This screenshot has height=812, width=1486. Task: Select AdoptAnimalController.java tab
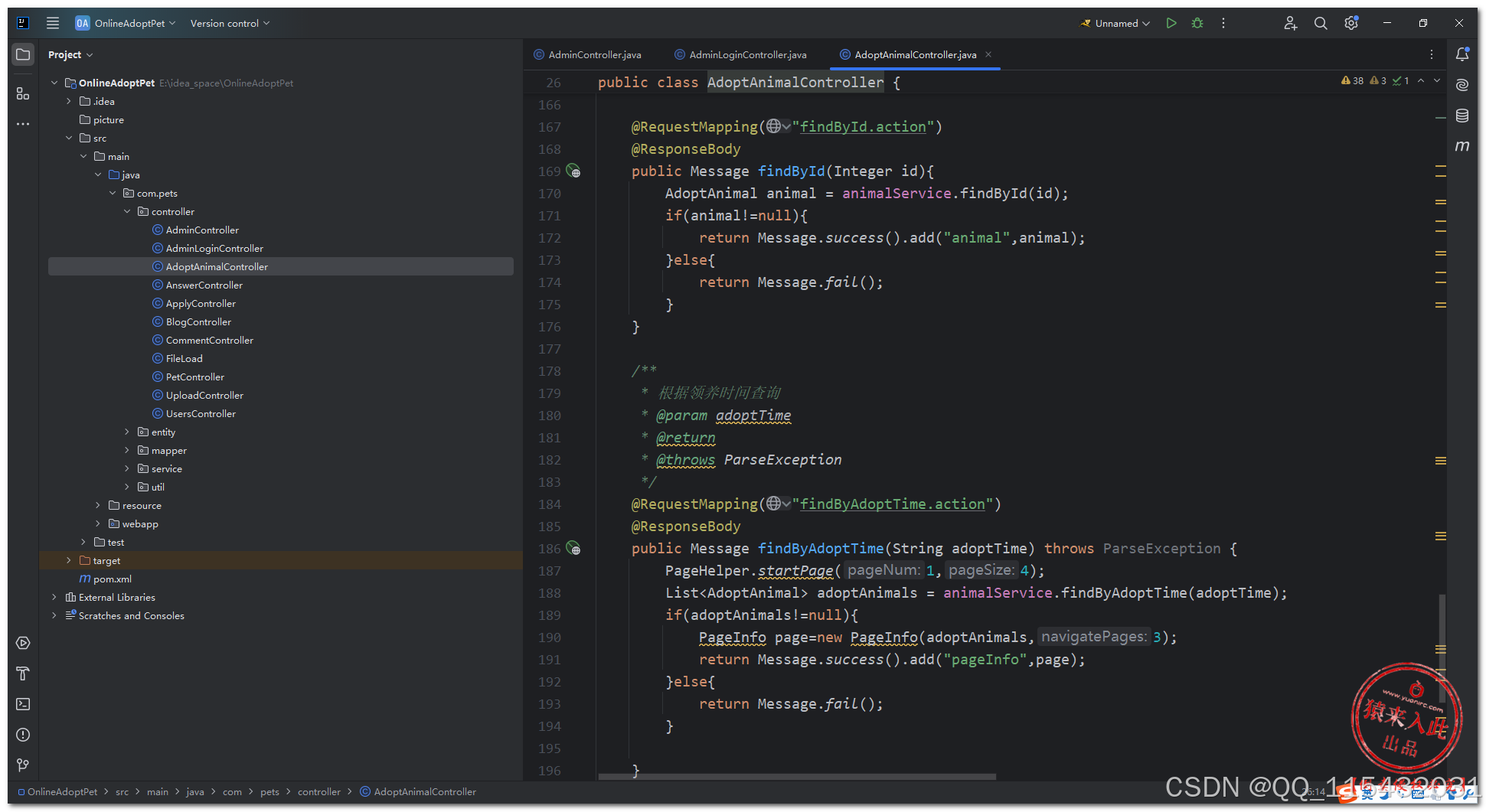[908, 54]
